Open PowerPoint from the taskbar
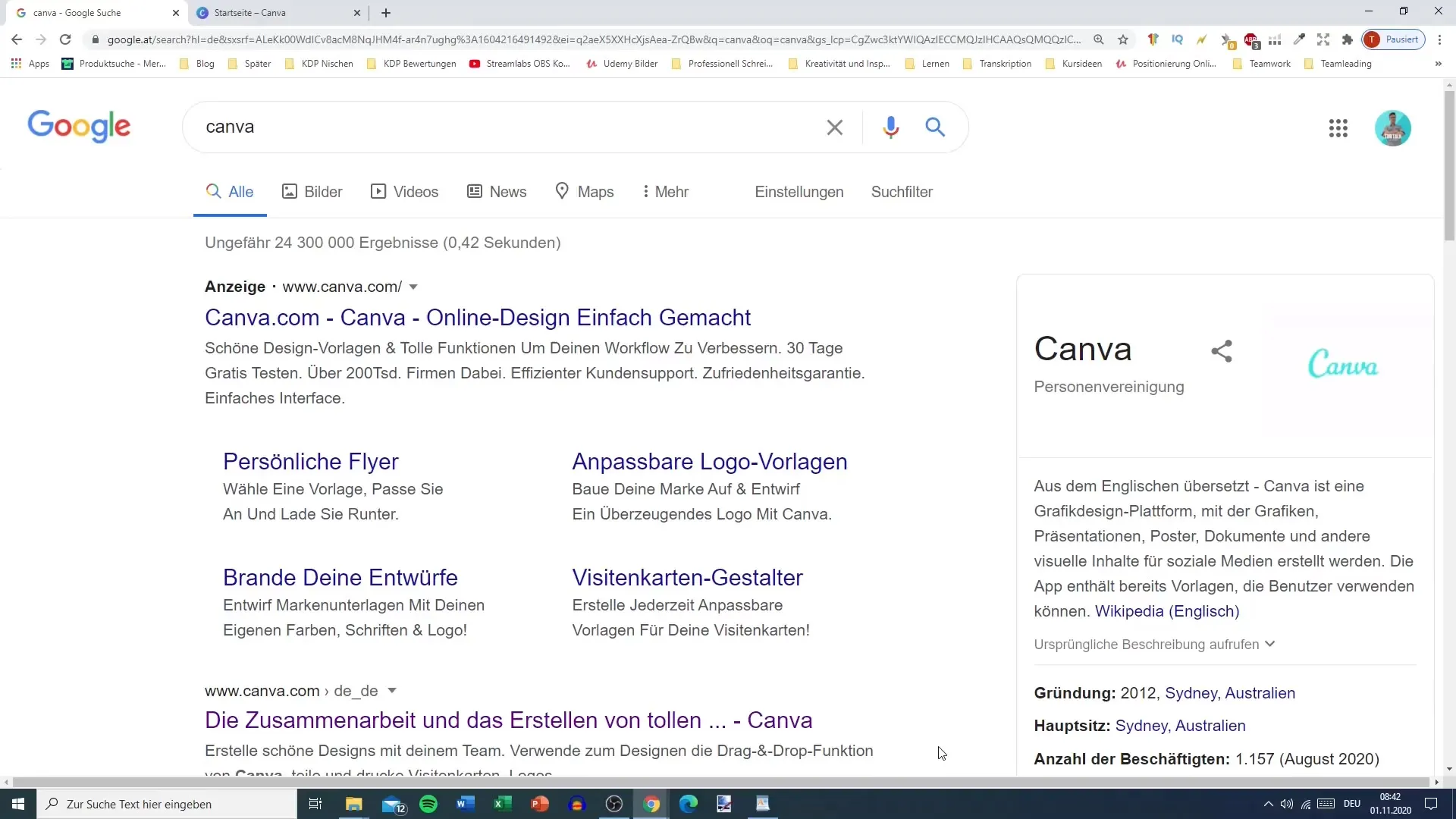Viewport: 1456px width, 819px height. pos(540,804)
